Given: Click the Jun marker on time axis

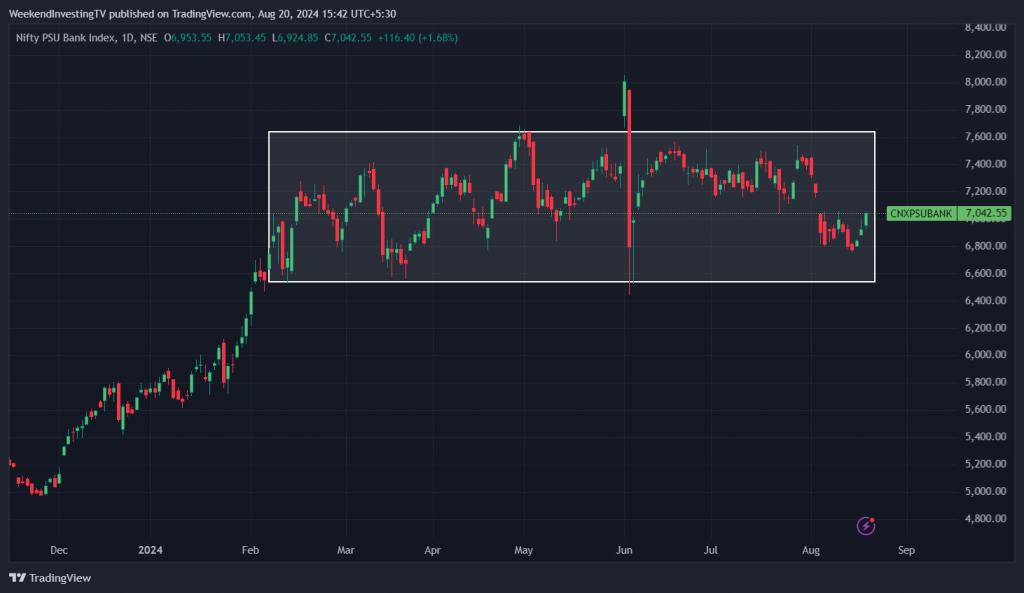Looking at the screenshot, I should pos(624,550).
